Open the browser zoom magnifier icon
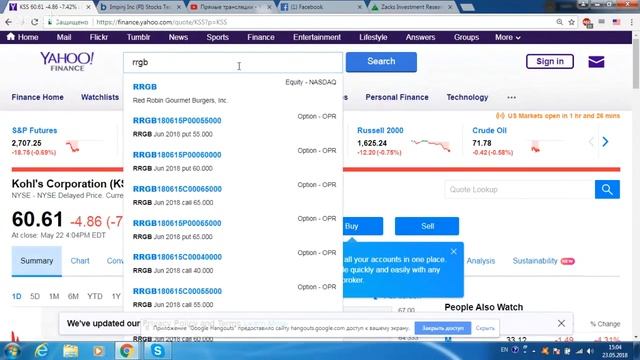This screenshot has width=640, height=360. pyautogui.click(x=560, y=22)
